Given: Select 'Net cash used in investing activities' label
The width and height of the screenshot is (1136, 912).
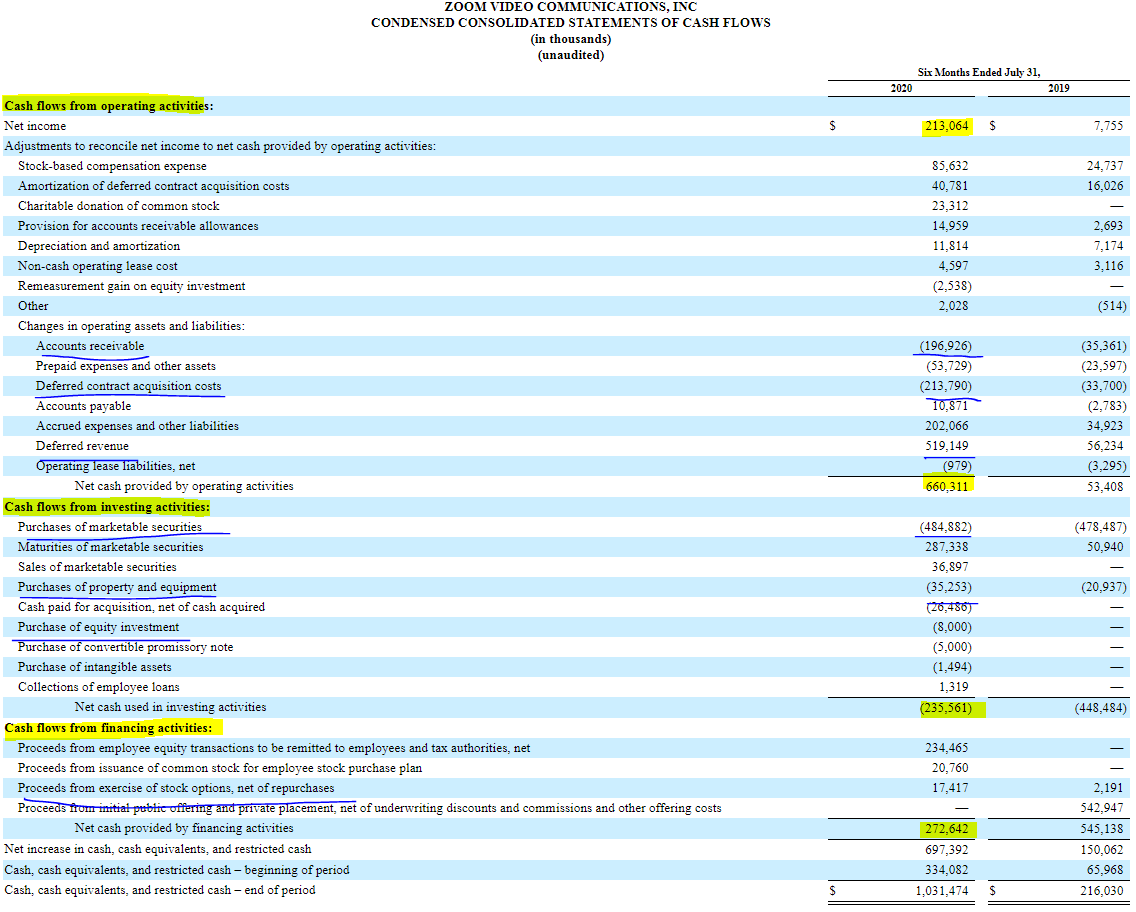Looking at the screenshot, I should click(170, 707).
